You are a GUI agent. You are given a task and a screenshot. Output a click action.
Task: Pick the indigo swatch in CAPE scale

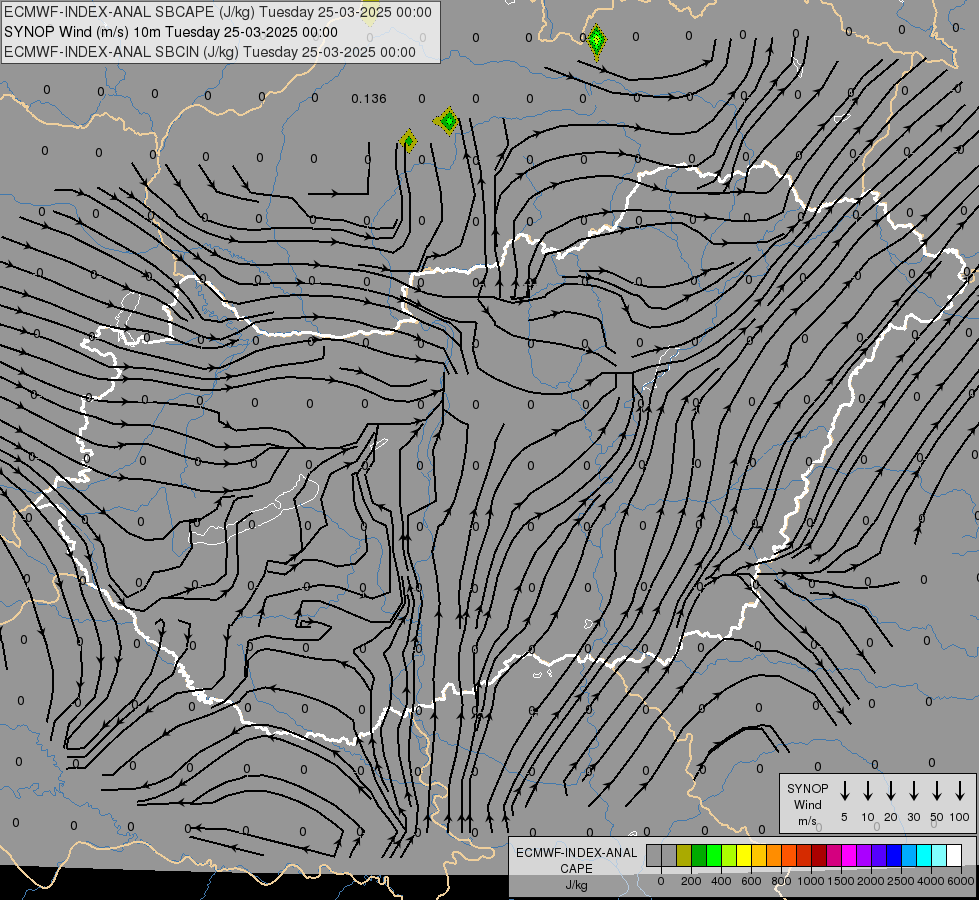[879, 855]
